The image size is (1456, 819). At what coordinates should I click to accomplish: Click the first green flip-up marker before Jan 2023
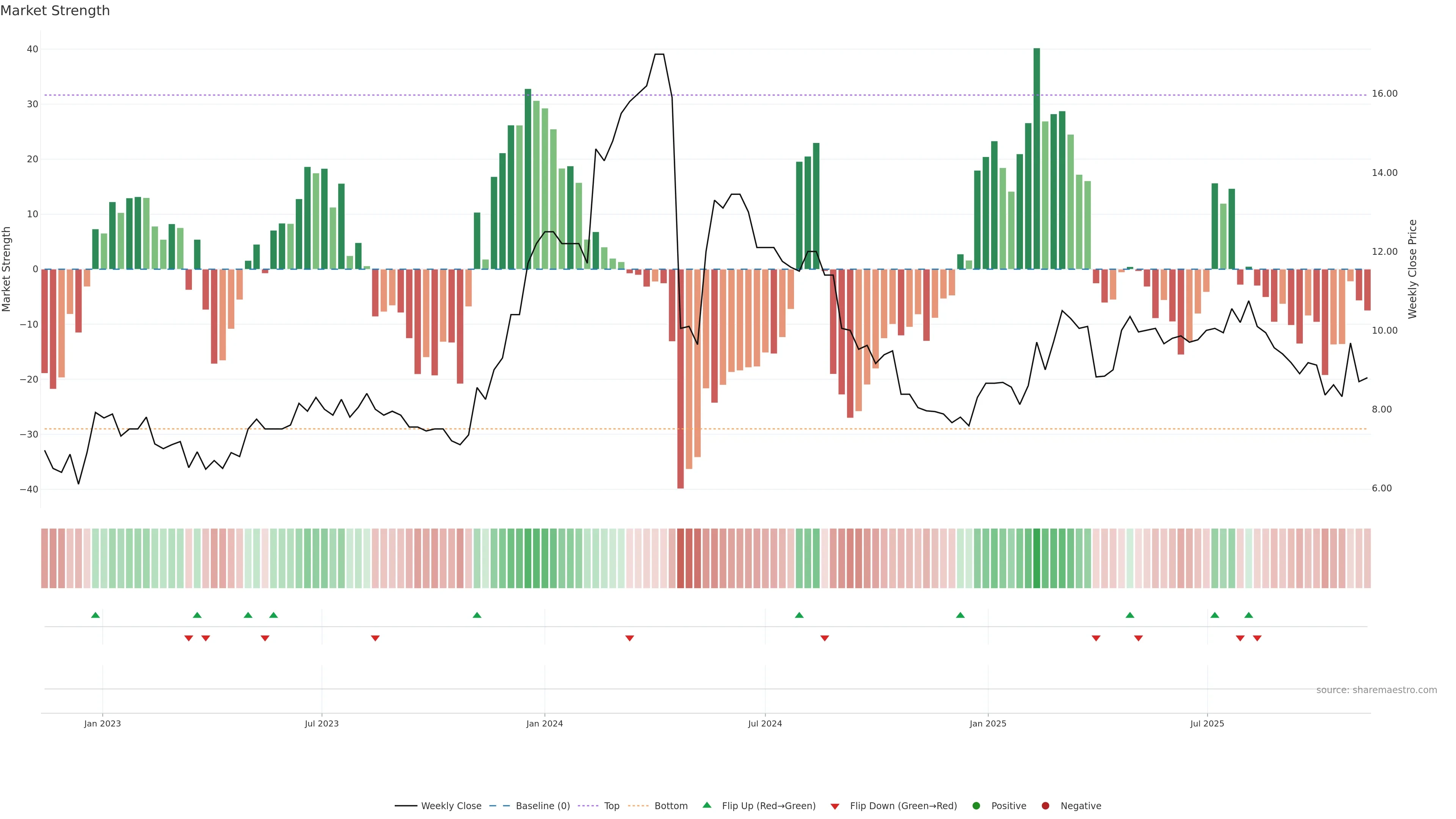click(96, 615)
